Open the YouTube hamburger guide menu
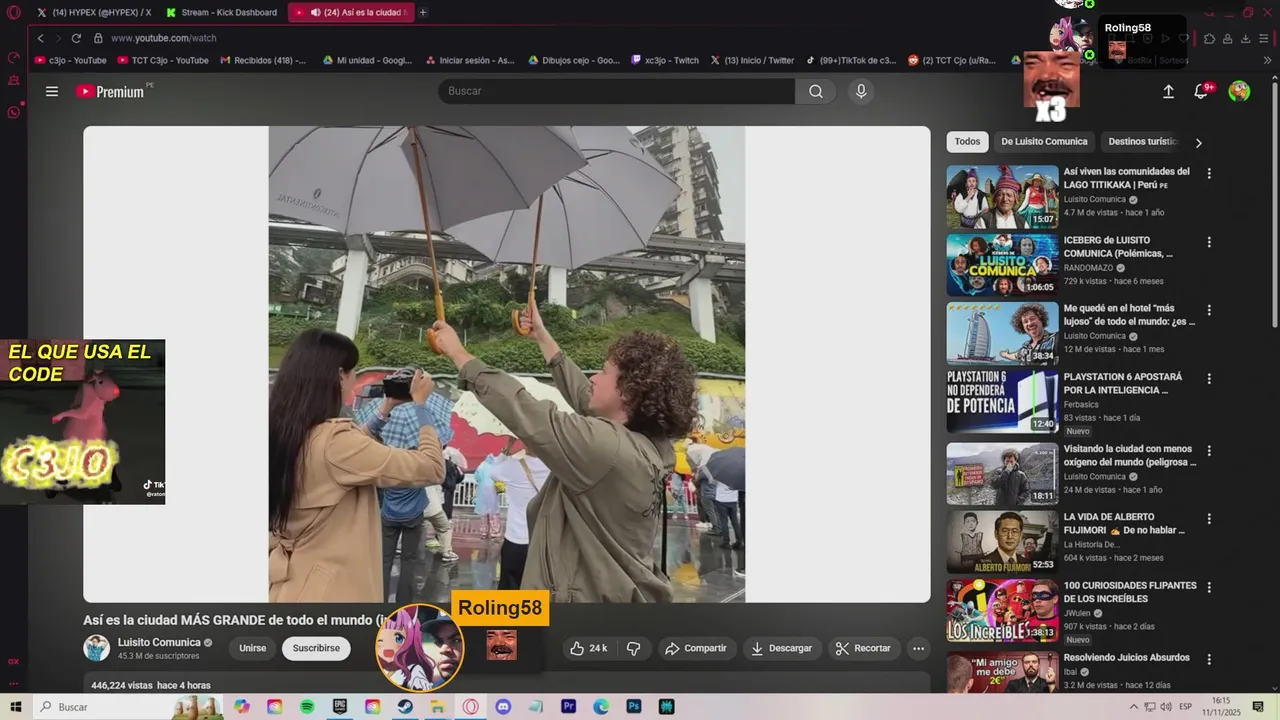1280x720 pixels. point(52,91)
